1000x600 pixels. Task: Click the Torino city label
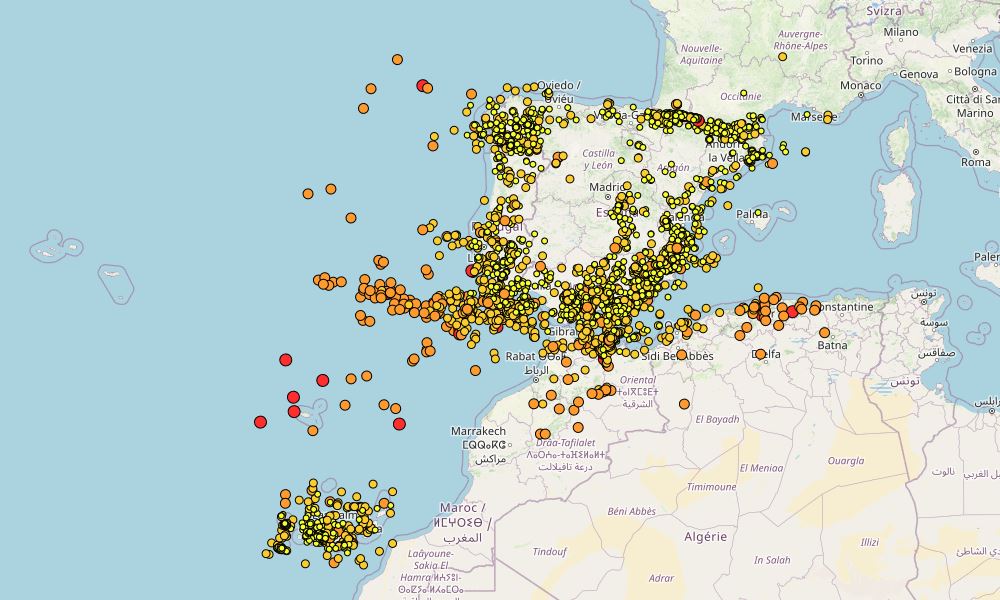coord(866,60)
